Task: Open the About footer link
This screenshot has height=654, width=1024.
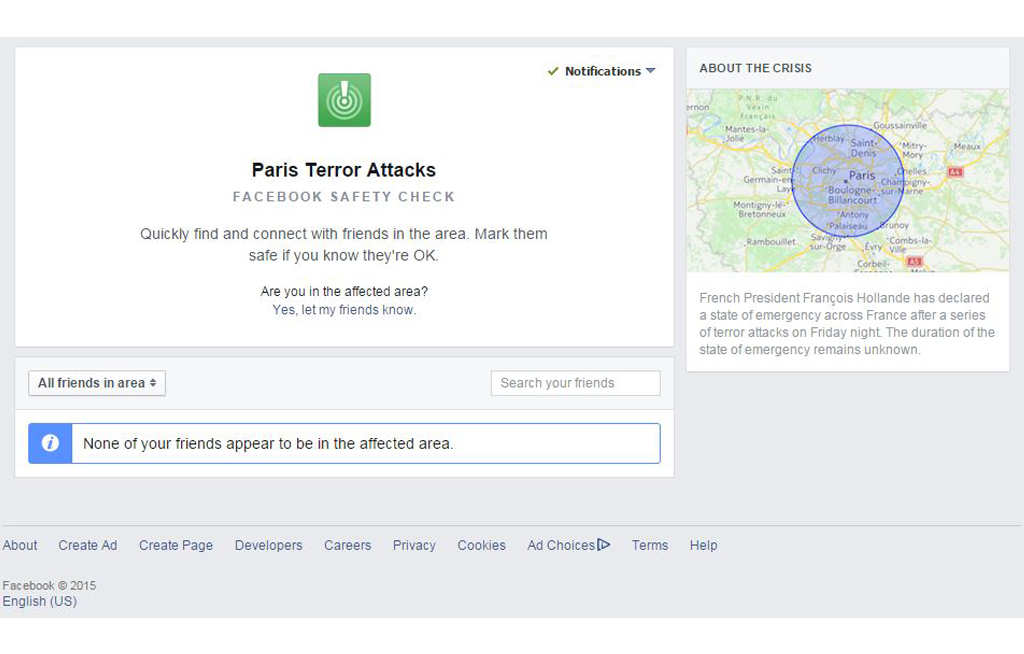Action: (x=20, y=545)
